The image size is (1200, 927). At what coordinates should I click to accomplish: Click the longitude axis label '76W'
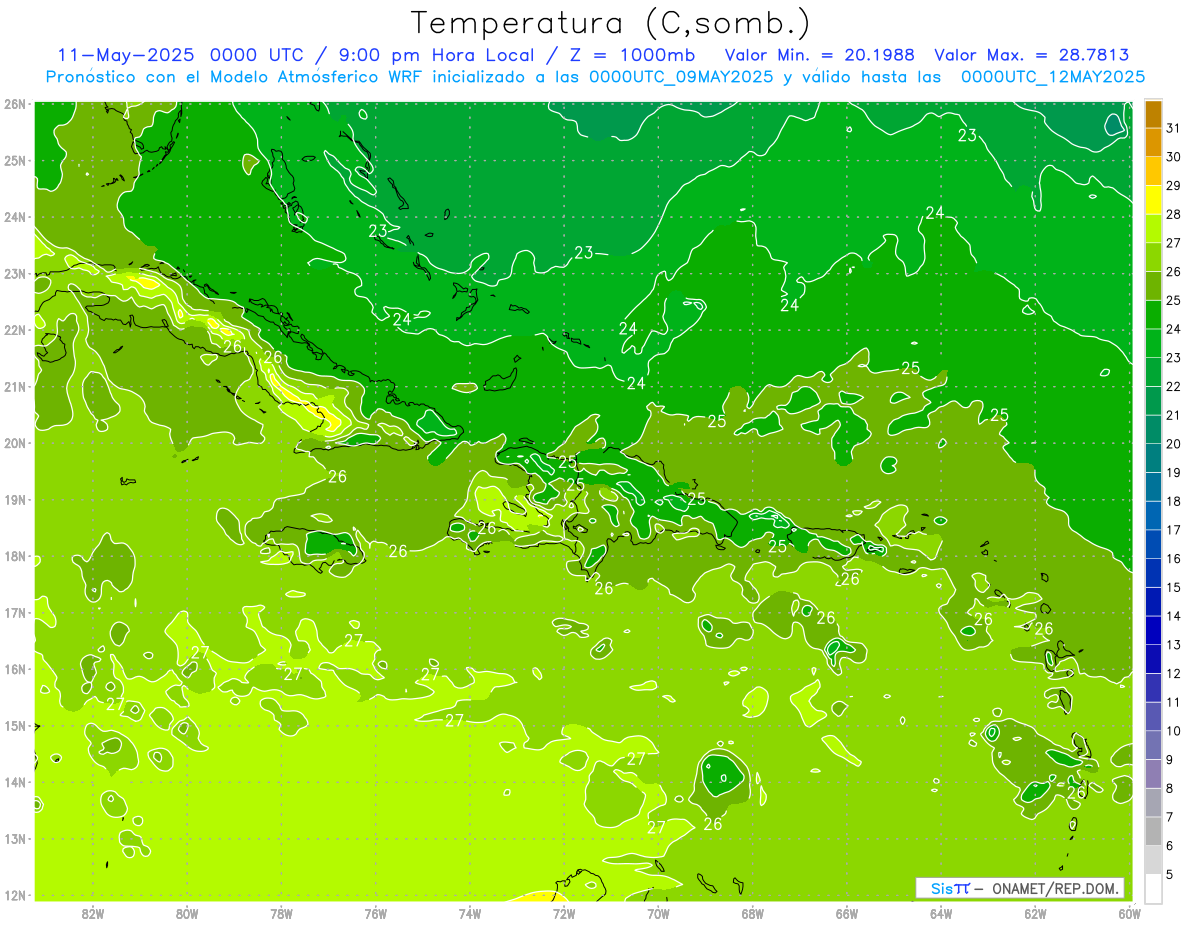376,913
